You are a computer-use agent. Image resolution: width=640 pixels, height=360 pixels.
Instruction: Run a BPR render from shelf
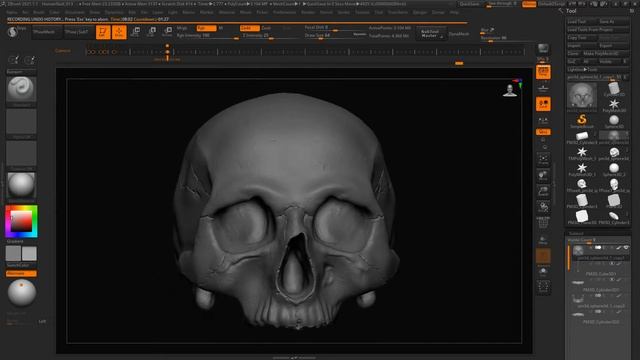pyautogui.click(x=543, y=49)
